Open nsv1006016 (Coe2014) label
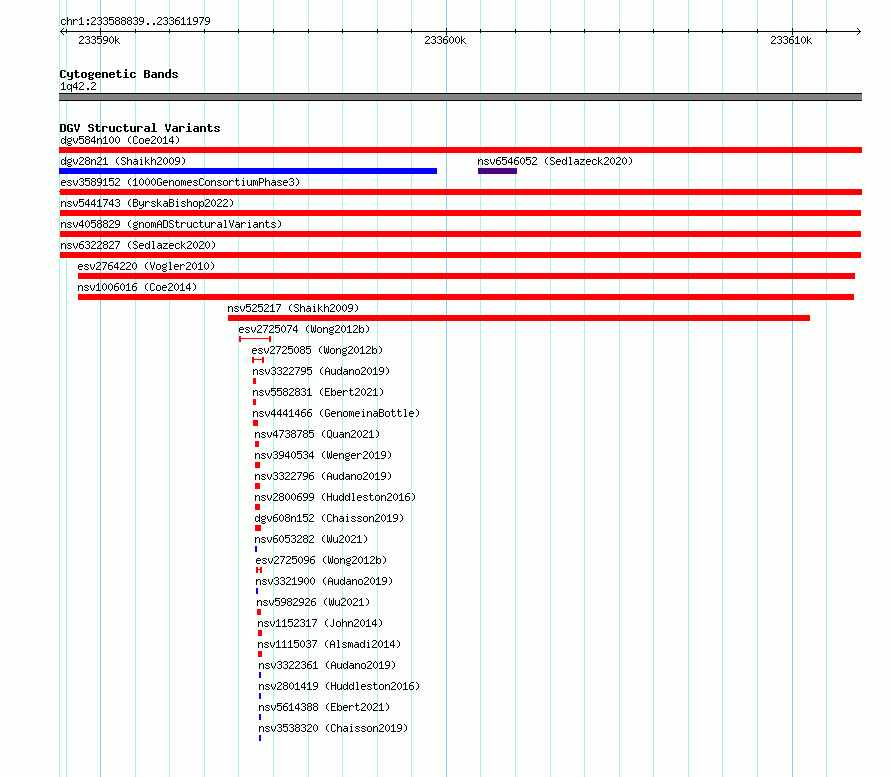Screen dimensions: 890x777 [137, 287]
